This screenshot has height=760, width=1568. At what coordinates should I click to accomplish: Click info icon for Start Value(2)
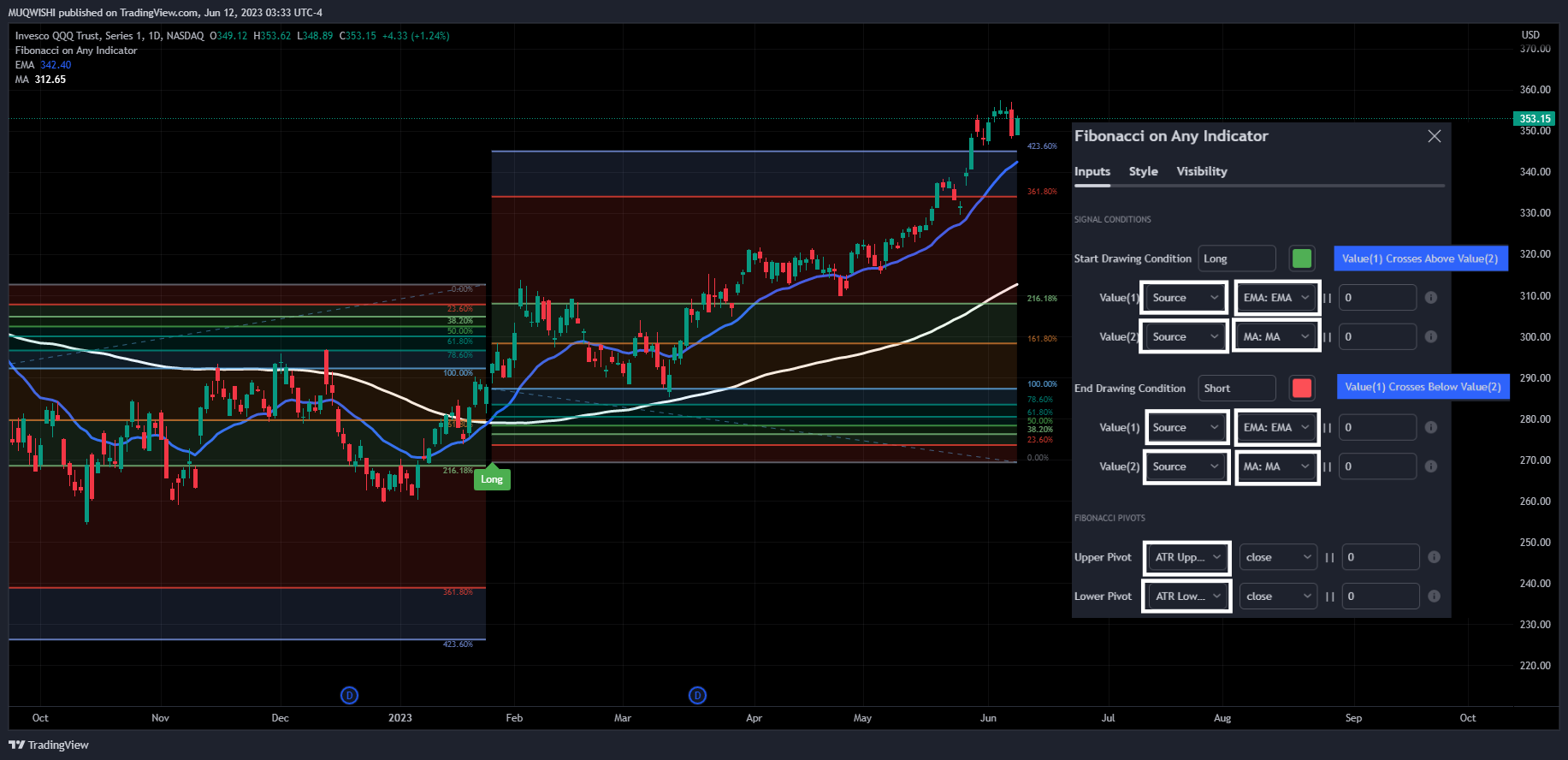[1431, 337]
